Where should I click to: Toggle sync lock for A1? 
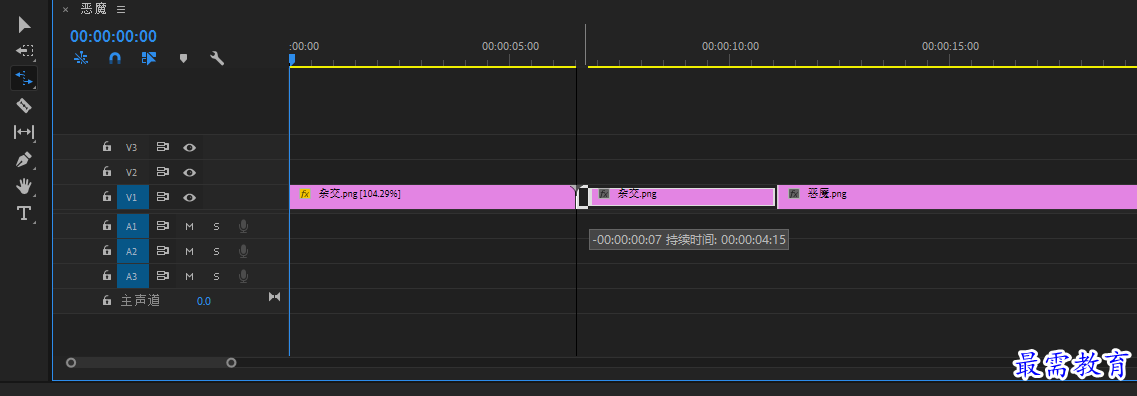(x=162, y=226)
